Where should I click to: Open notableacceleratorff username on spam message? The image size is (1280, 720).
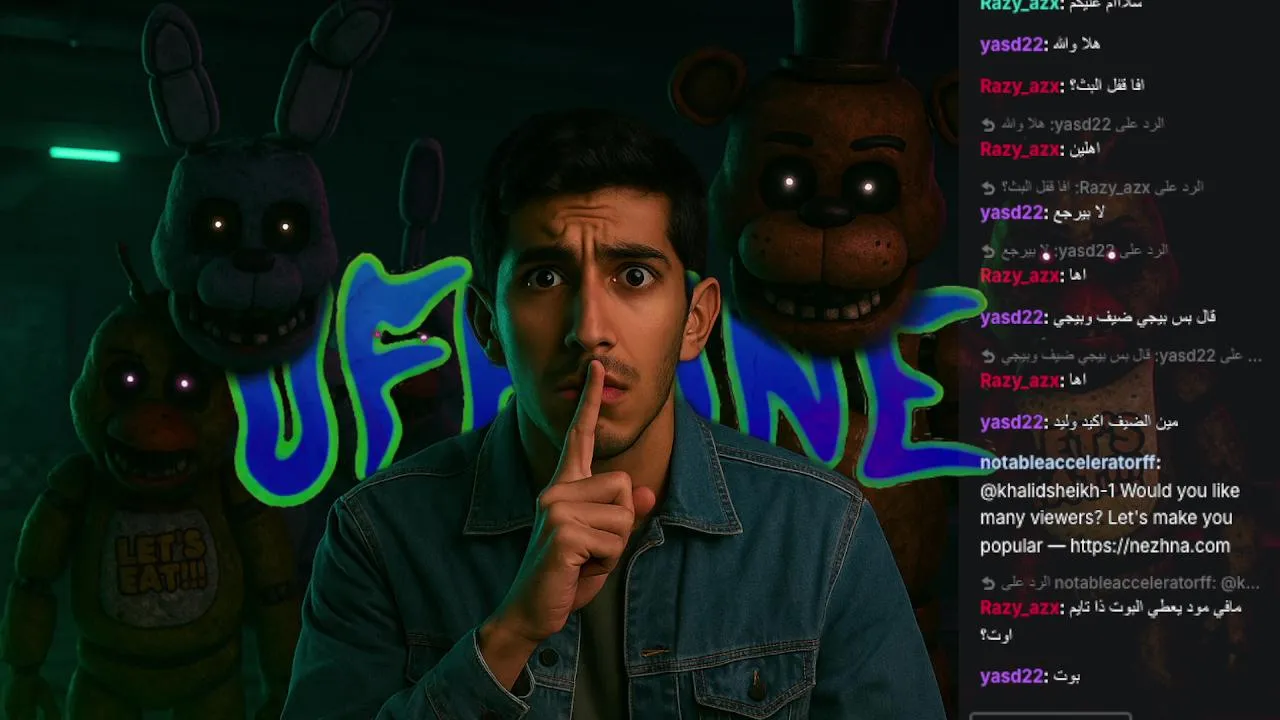pos(1070,463)
